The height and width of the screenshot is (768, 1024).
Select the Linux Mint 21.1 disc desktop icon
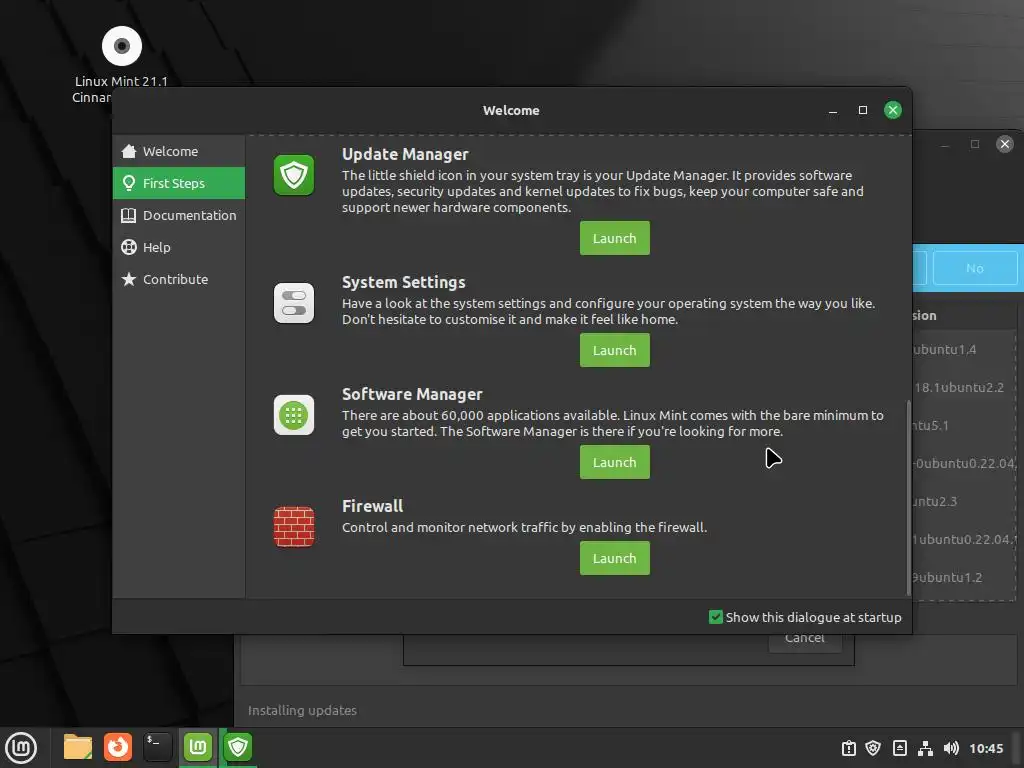tap(121, 46)
